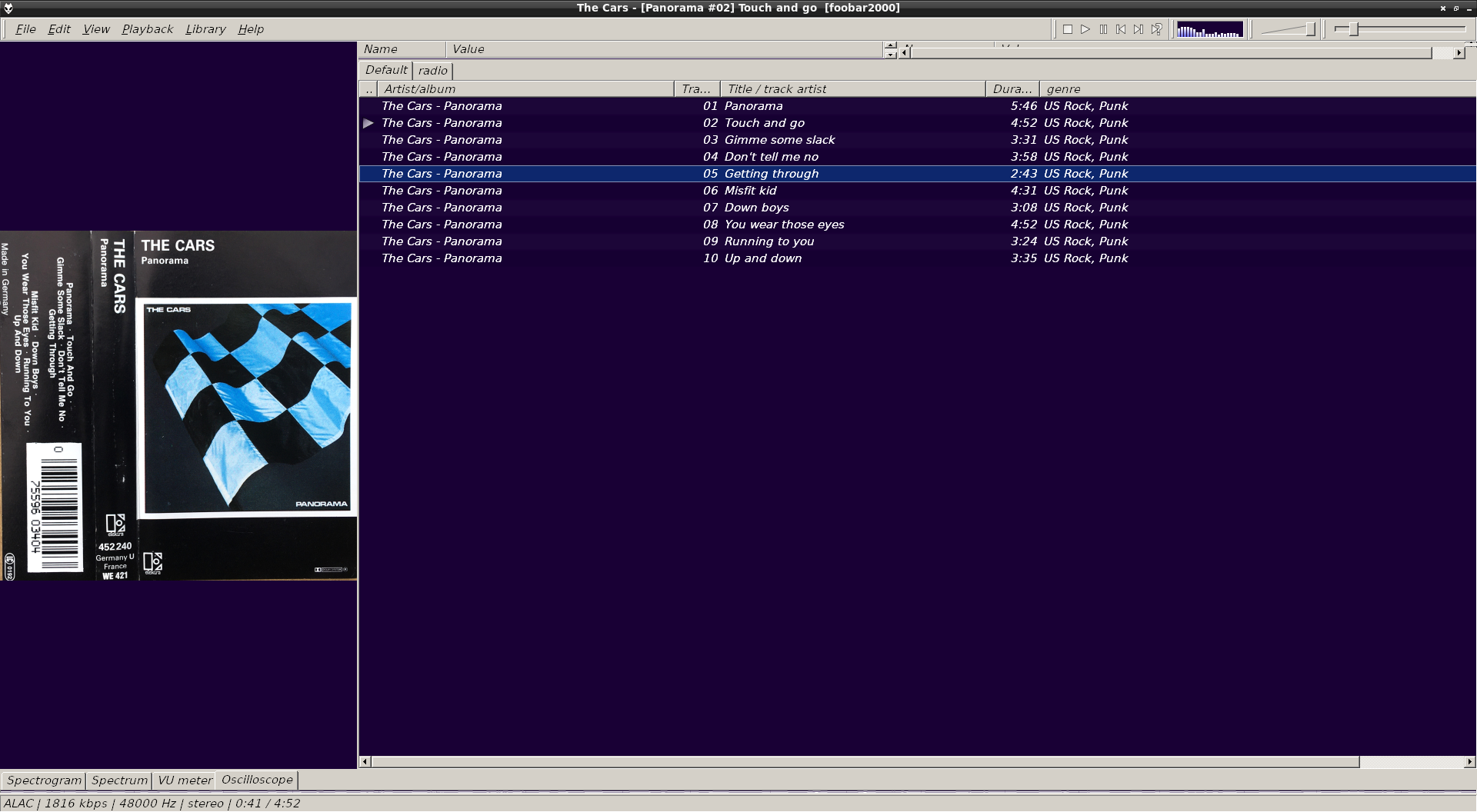Show the Oscilloscope tab
This screenshot has height=812, width=1477.
point(257,780)
